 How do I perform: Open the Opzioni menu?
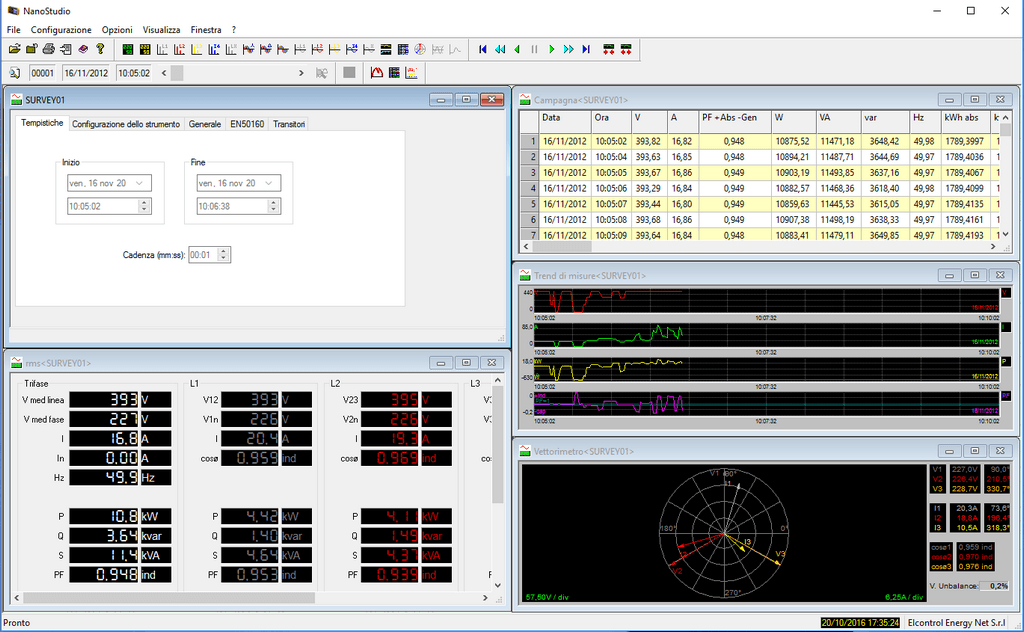[116, 30]
